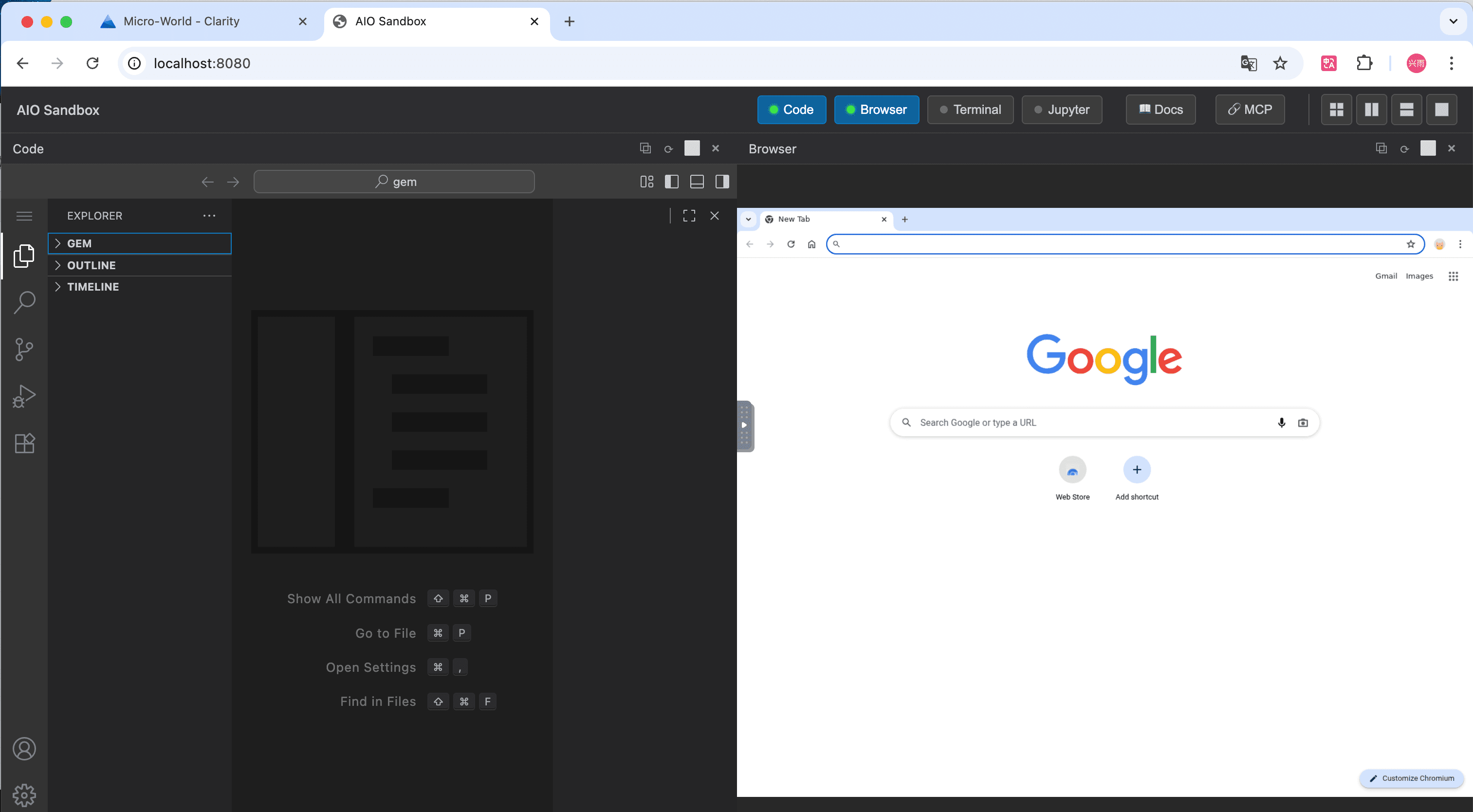Open the Search view in activity bar
The width and height of the screenshot is (1473, 812).
pyautogui.click(x=24, y=302)
